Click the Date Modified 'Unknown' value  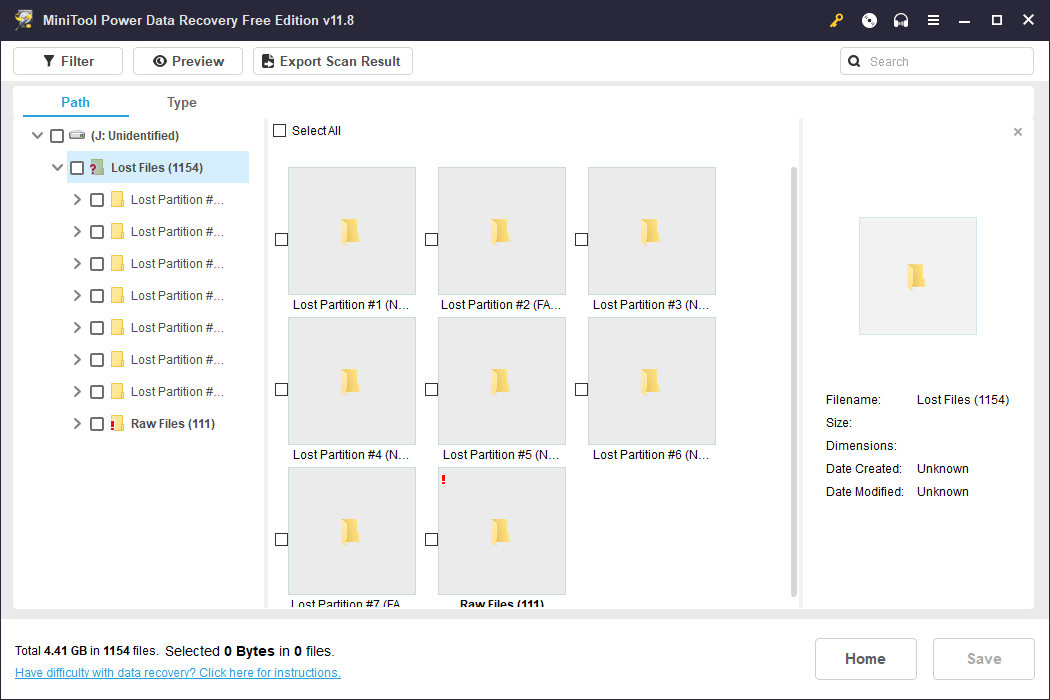943,492
